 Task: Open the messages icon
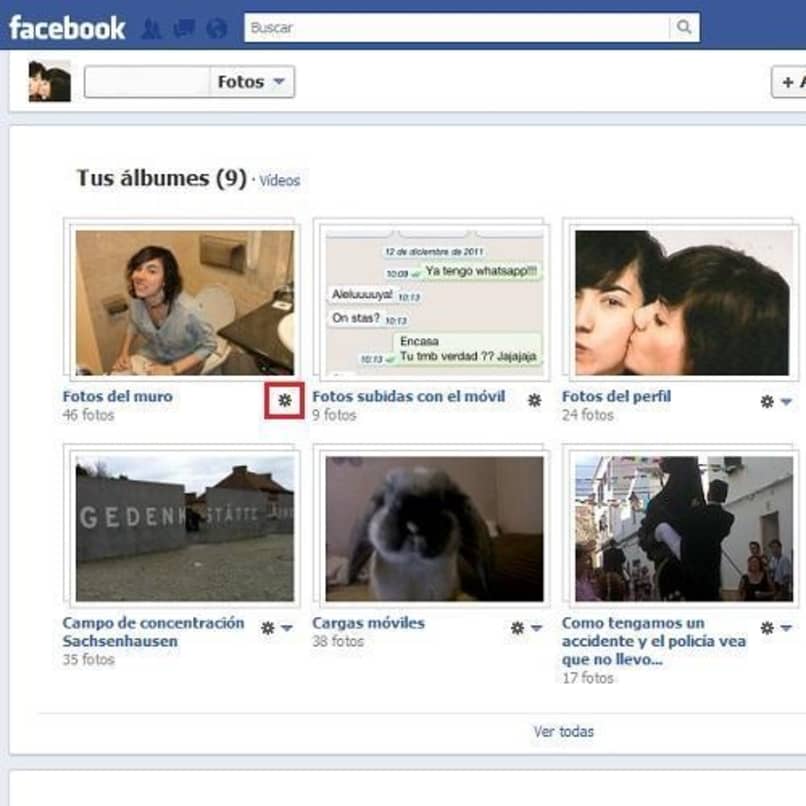point(180,28)
